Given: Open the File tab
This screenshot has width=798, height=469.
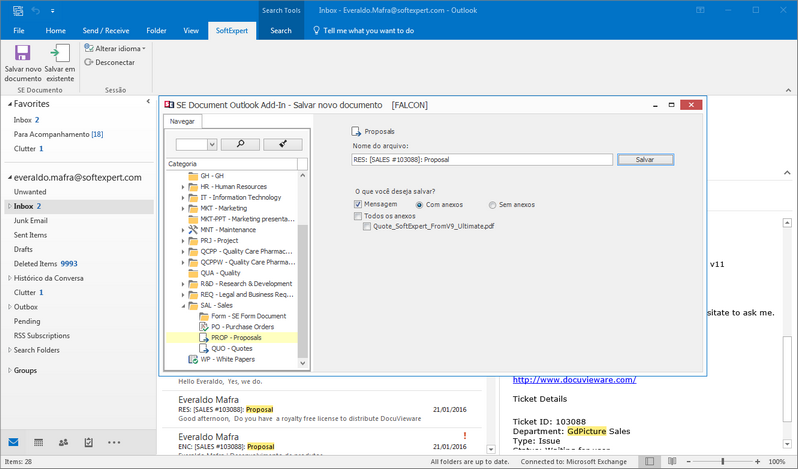Looking at the screenshot, I should click(x=19, y=31).
